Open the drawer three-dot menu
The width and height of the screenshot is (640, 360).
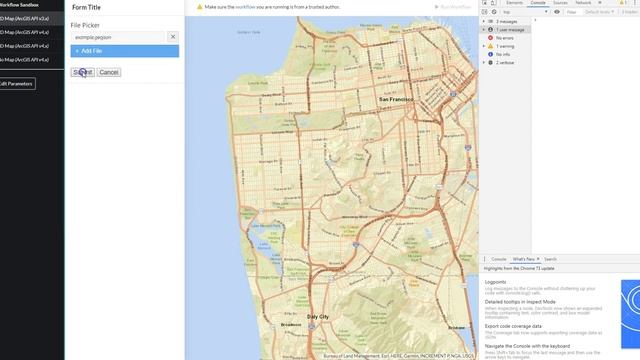484,259
